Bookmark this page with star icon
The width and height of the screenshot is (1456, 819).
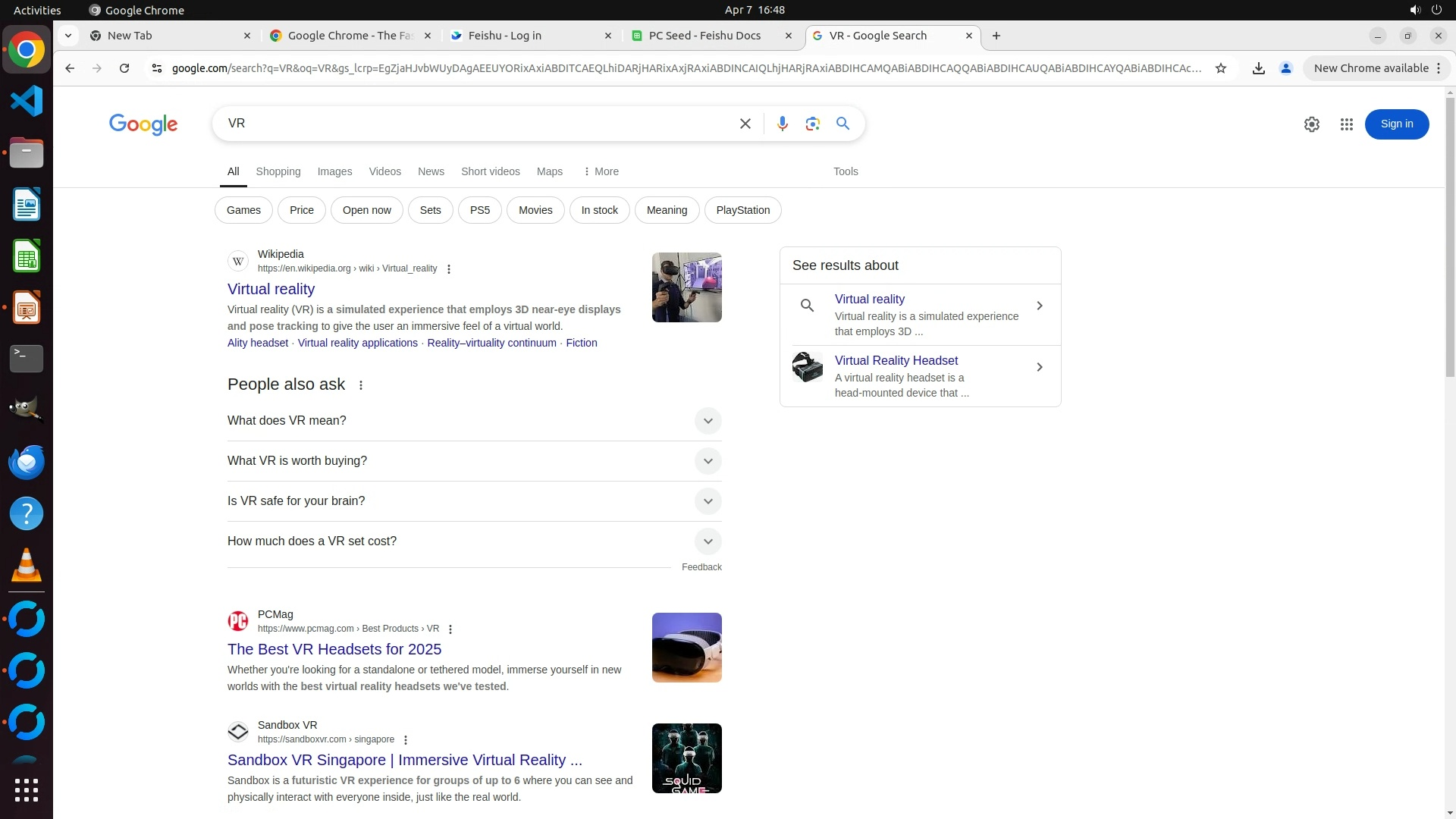(1220, 68)
